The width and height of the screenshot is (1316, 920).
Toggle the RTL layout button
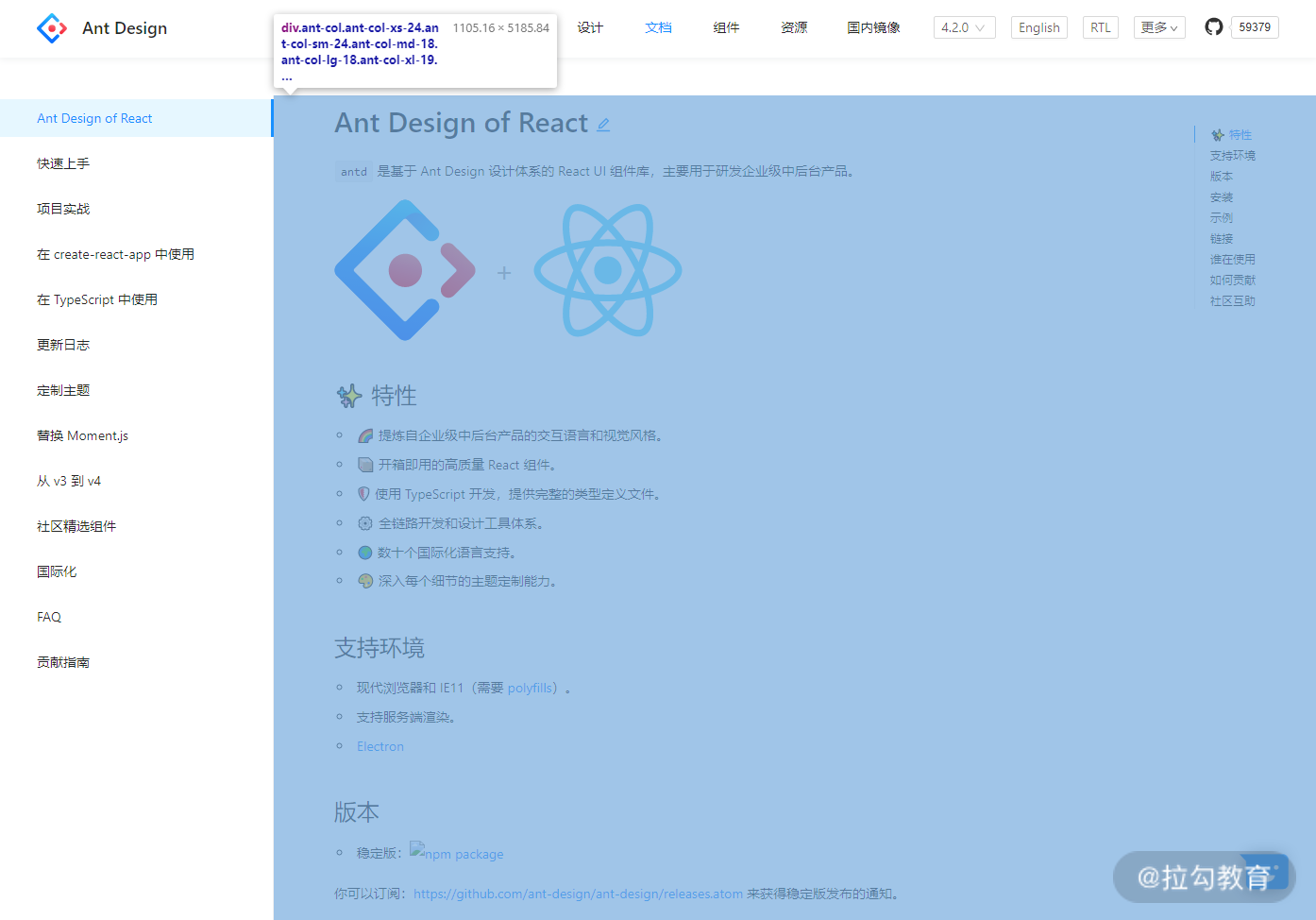[1101, 27]
